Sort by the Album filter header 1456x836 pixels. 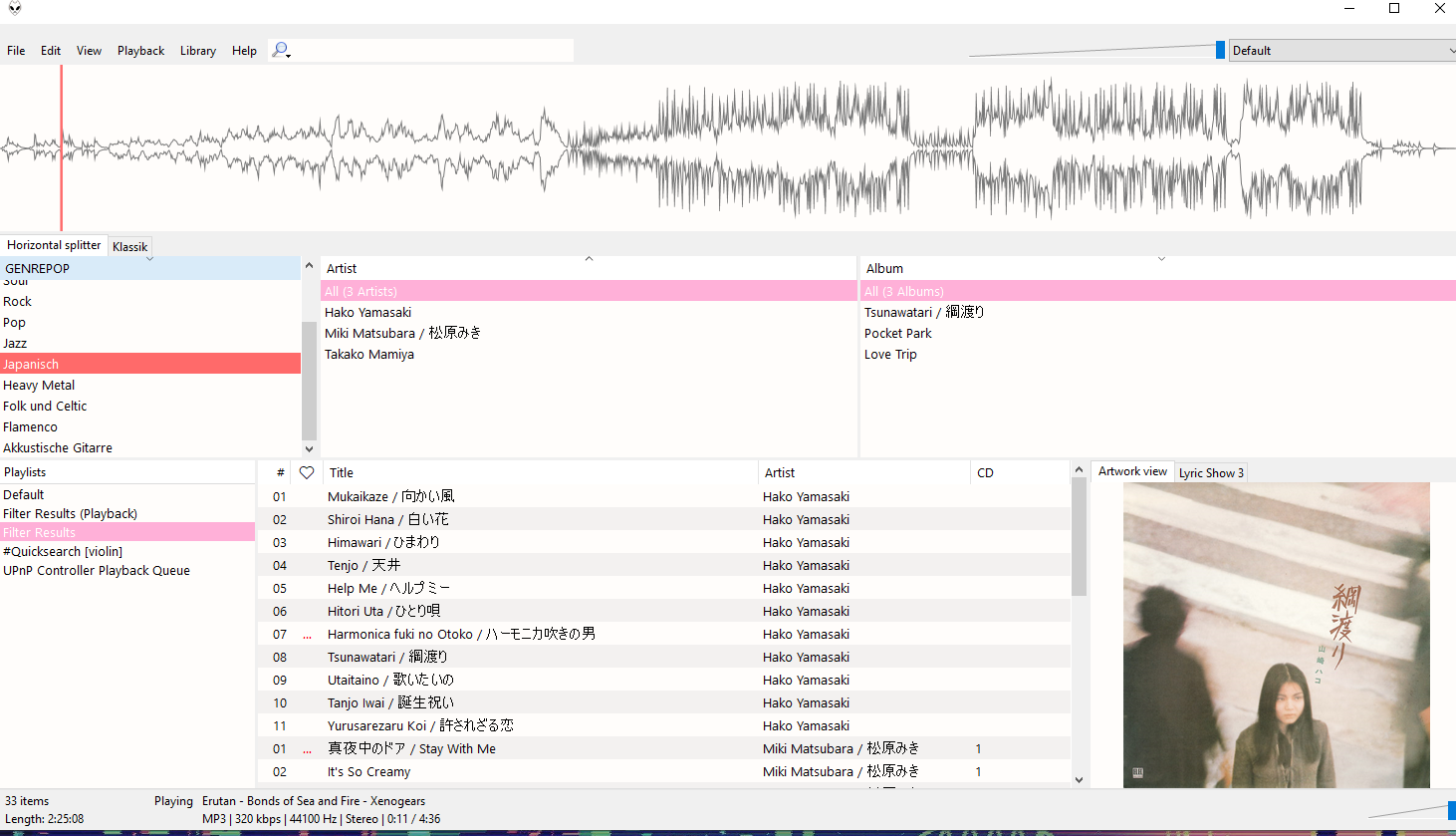(x=1158, y=268)
